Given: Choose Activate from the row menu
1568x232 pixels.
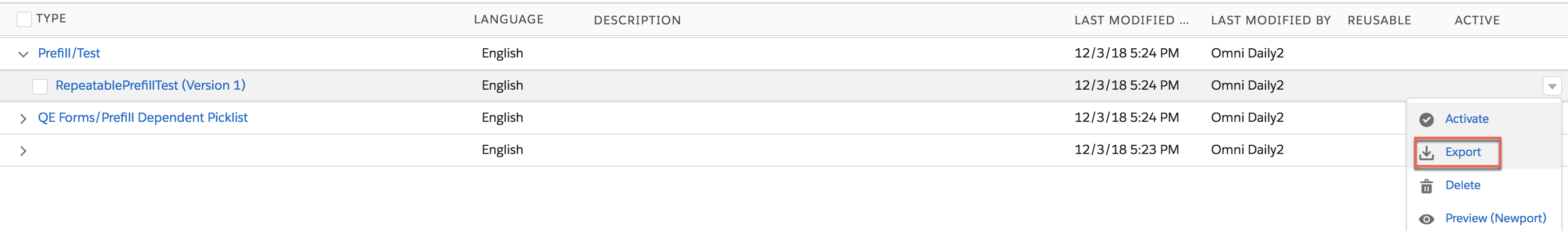Looking at the screenshot, I should click(1467, 119).
